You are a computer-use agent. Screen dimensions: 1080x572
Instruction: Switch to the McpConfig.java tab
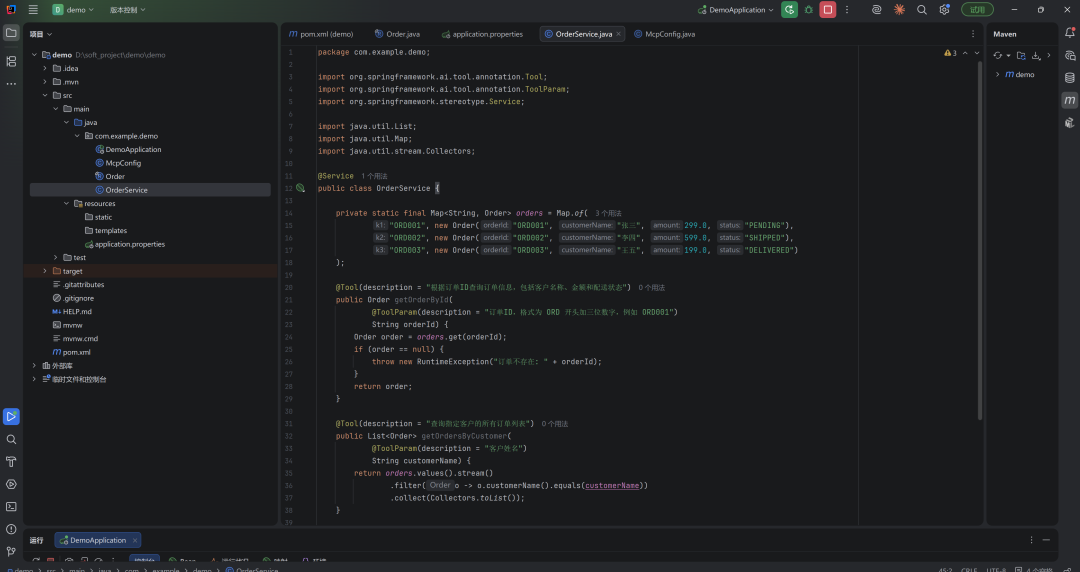[663, 34]
